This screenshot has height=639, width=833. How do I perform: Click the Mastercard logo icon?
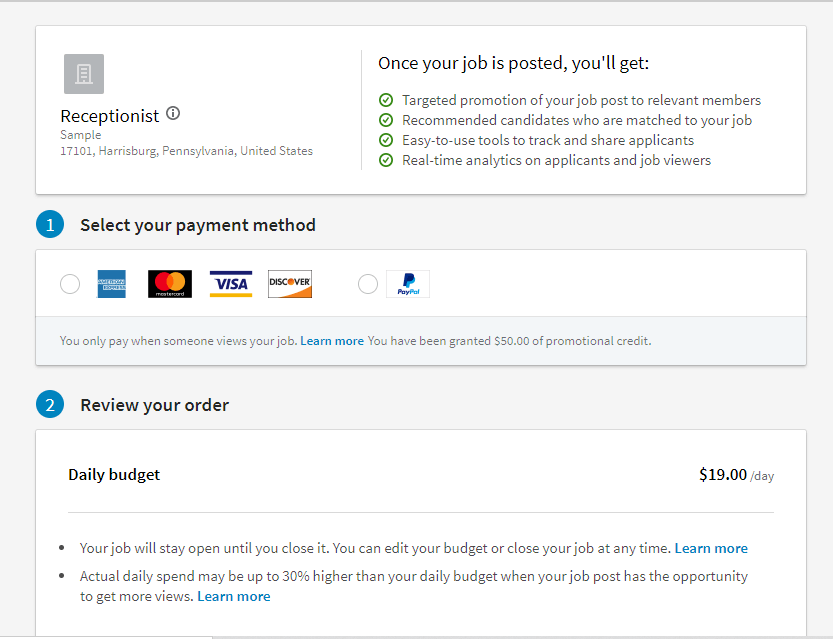coord(170,284)
